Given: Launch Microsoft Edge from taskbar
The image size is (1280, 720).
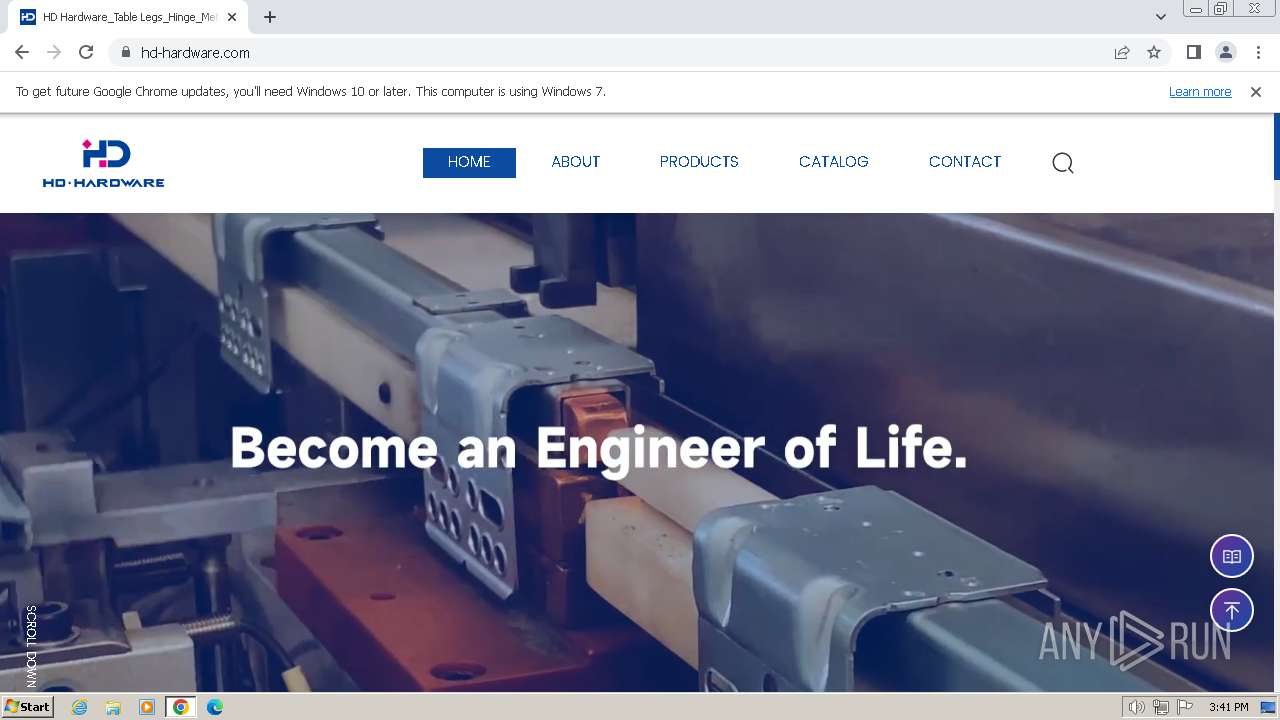Looking at the screenshot, I should (215, 707).
